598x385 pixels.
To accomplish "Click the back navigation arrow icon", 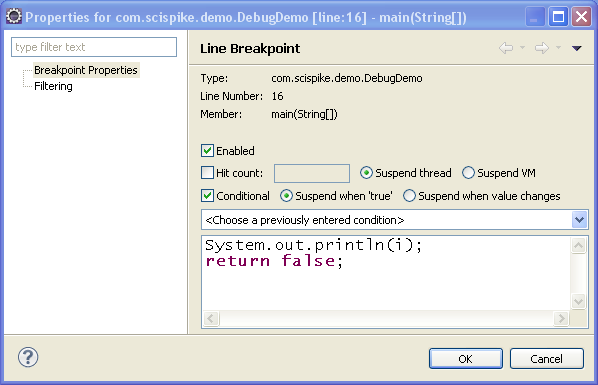I will point(506,48).
